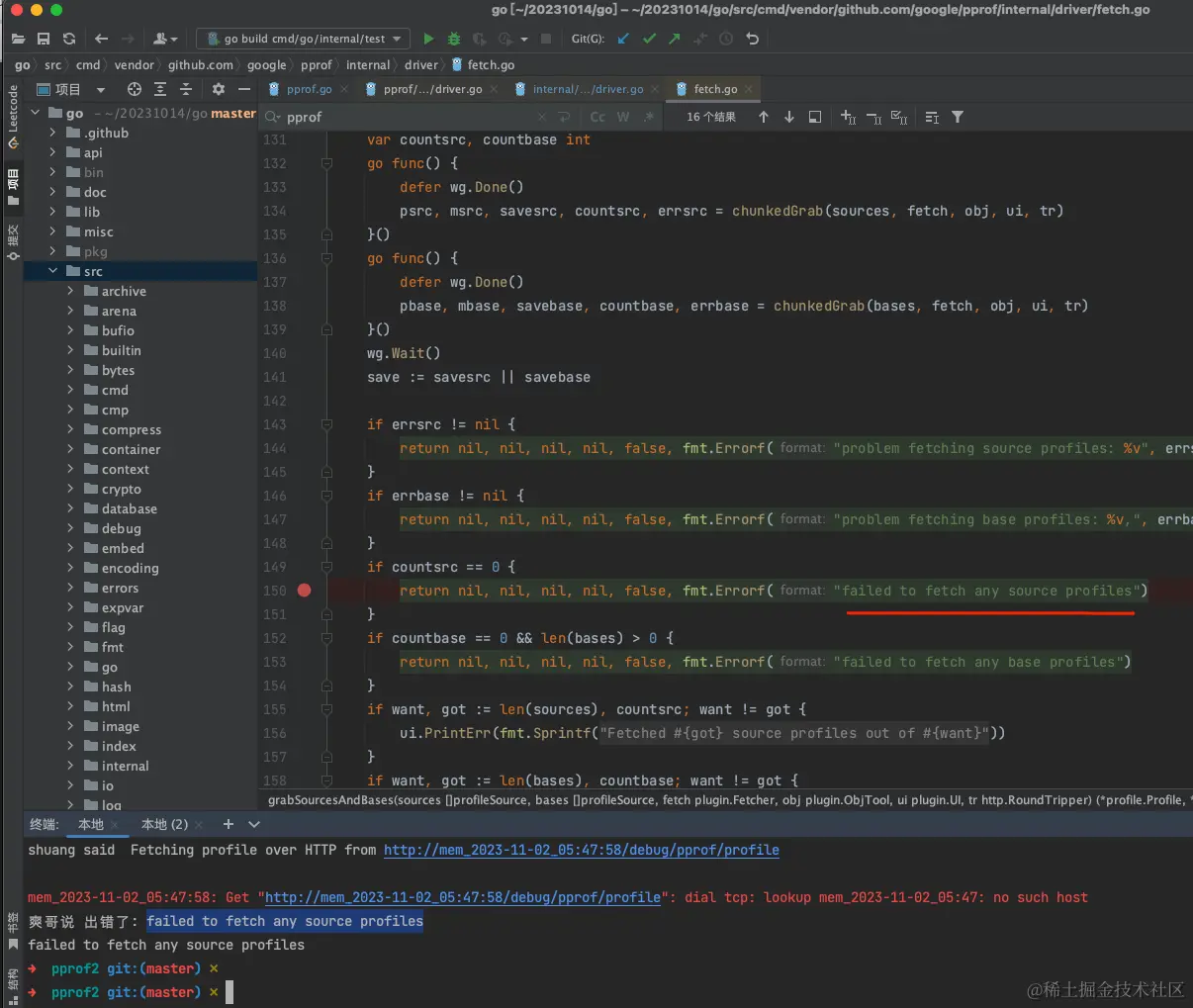Expand the cmd folder in tree
The width and height of the screenshot is (1193, 1008).
click(x=70, y=390)
